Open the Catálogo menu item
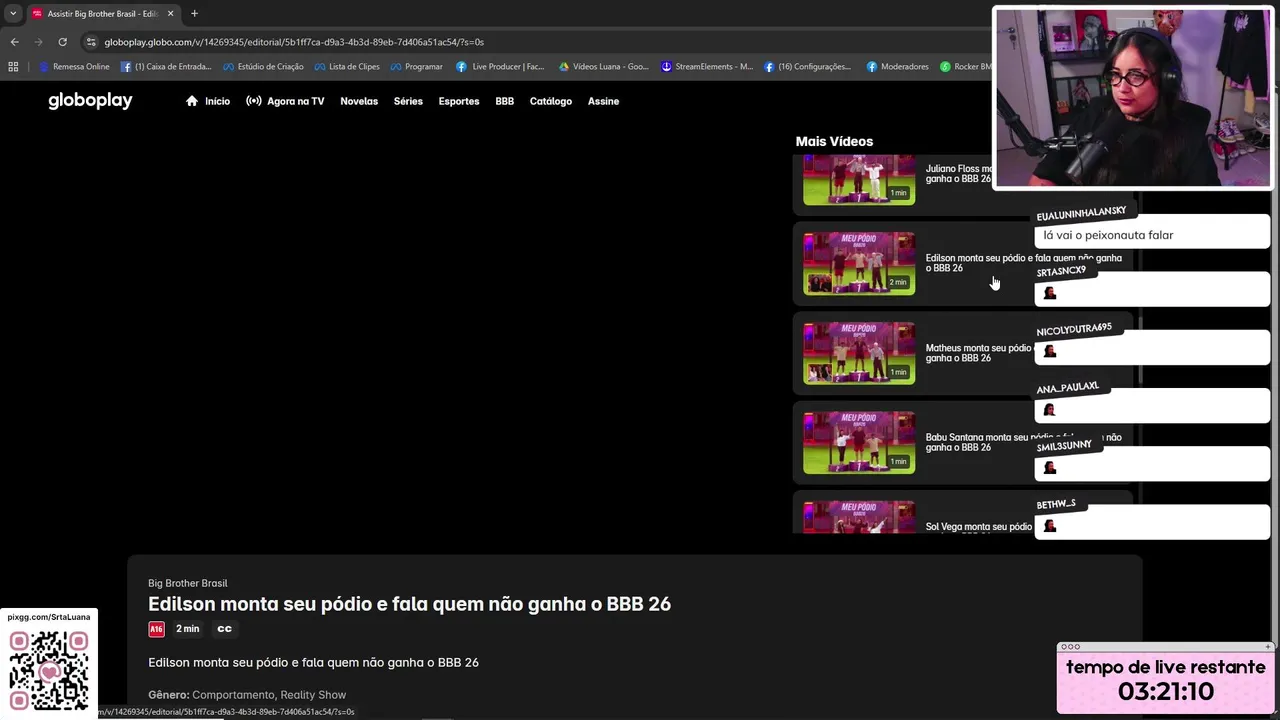Screen dimensions: 1280x720 (x=551, y=101)
